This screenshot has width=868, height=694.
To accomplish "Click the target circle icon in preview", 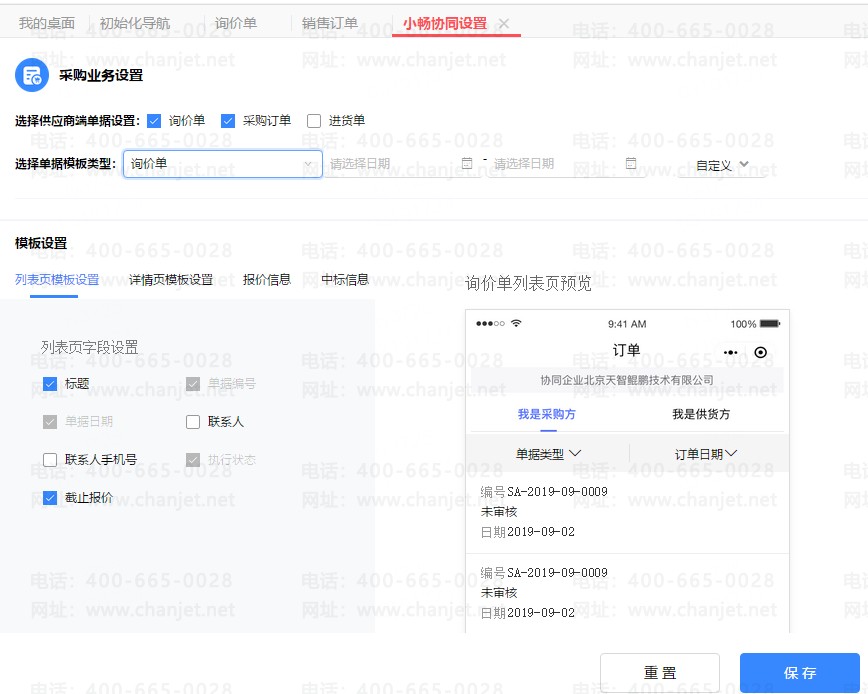I will (x=761, y=352).
